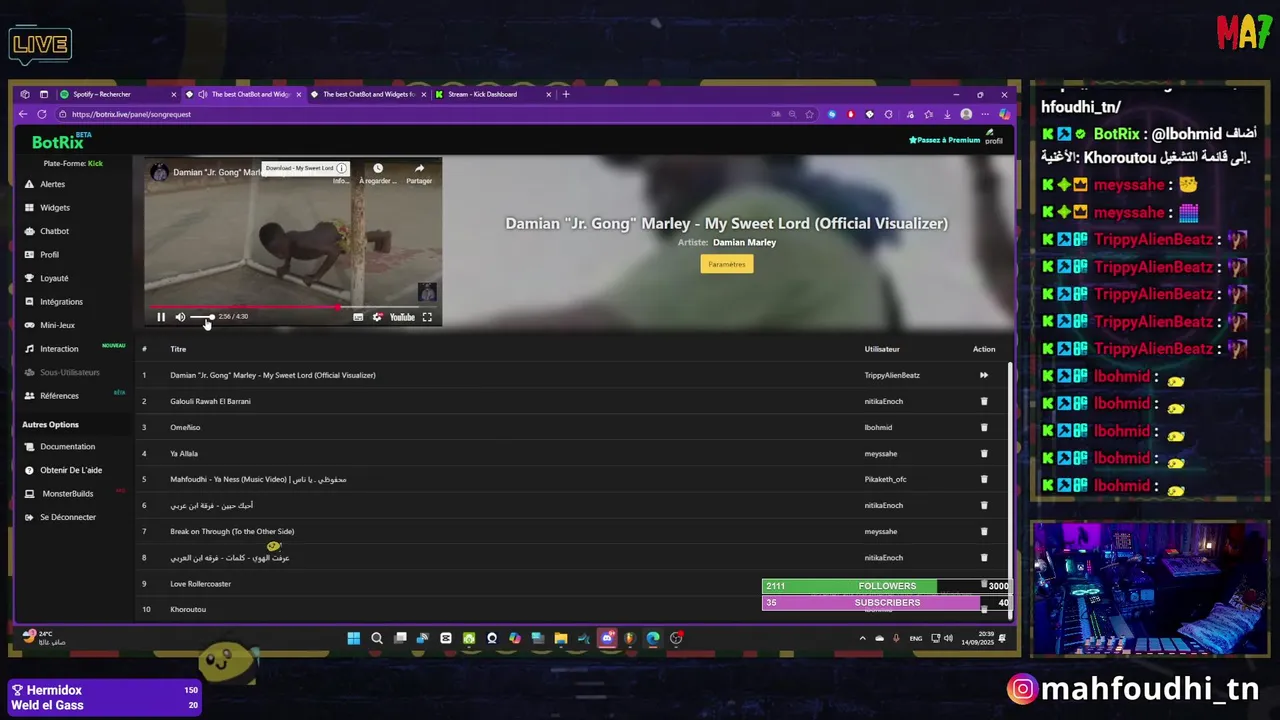Reload the page with refresh icon
This screenshot has width=1280, height=720.
click(42, 114)
